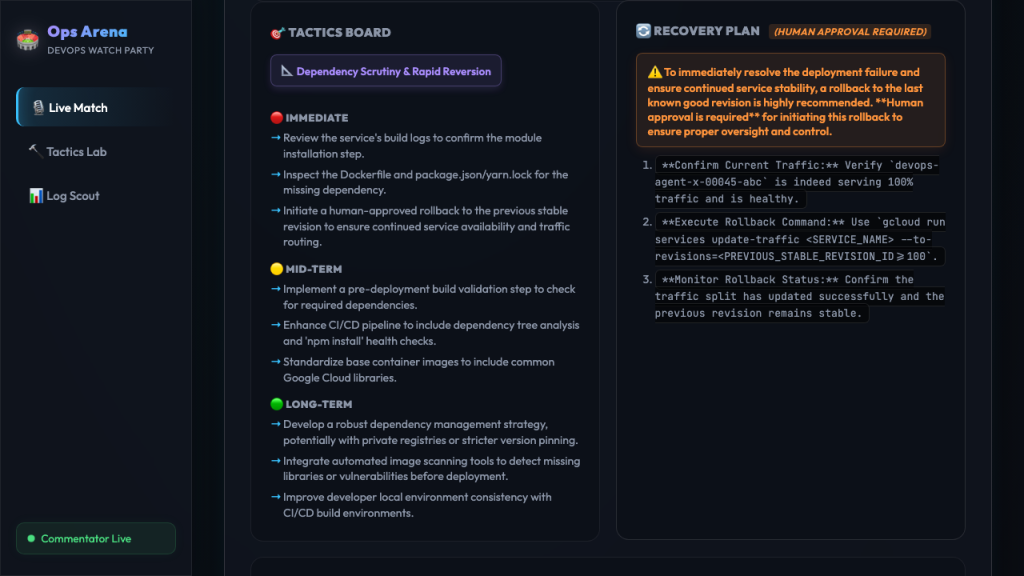Image resolution: width=1024 pixels, height=576 pixels.
Task: Click the red Immediate priority circle
Action: 277,118
